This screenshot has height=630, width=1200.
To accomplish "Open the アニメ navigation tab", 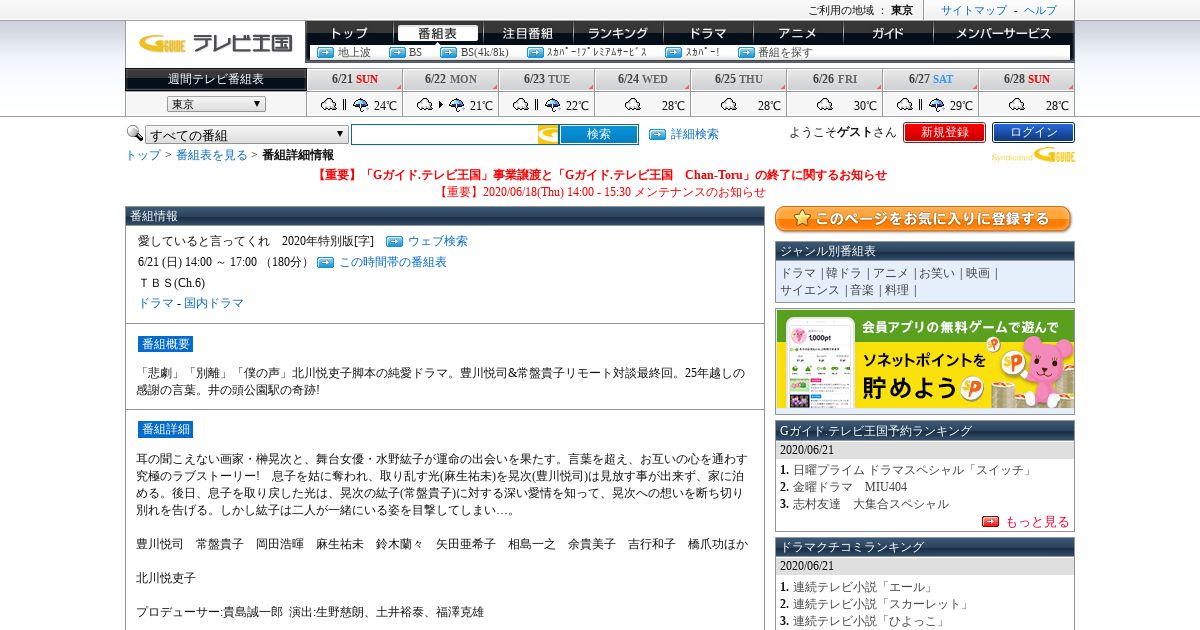I will tap(798, 33).
